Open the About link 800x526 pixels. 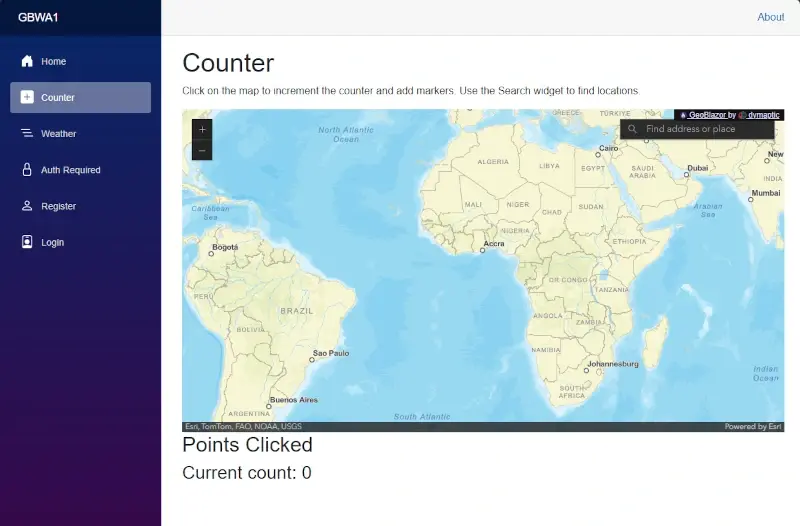pyautogui.click(x=770, y=17)
